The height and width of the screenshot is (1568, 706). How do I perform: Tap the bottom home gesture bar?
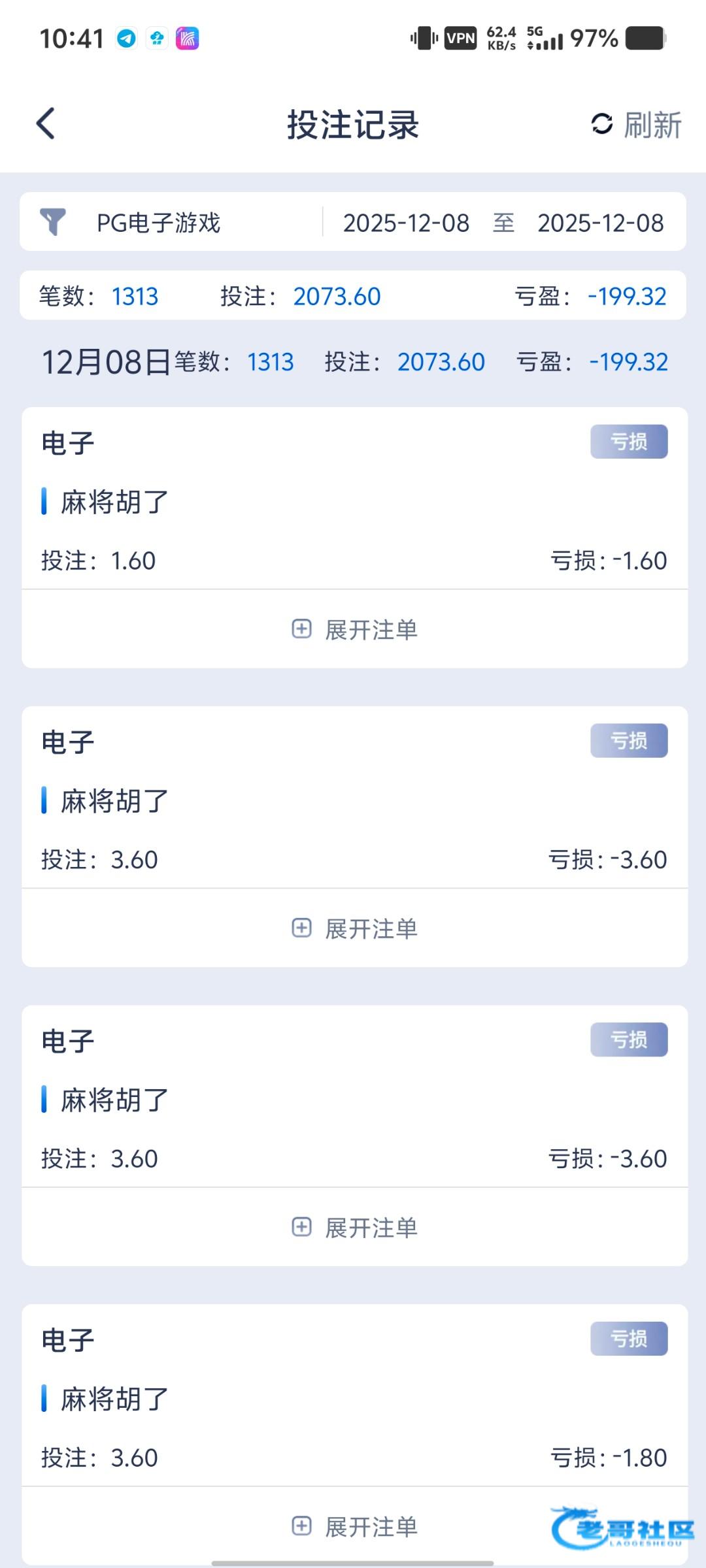(353, 1563)
